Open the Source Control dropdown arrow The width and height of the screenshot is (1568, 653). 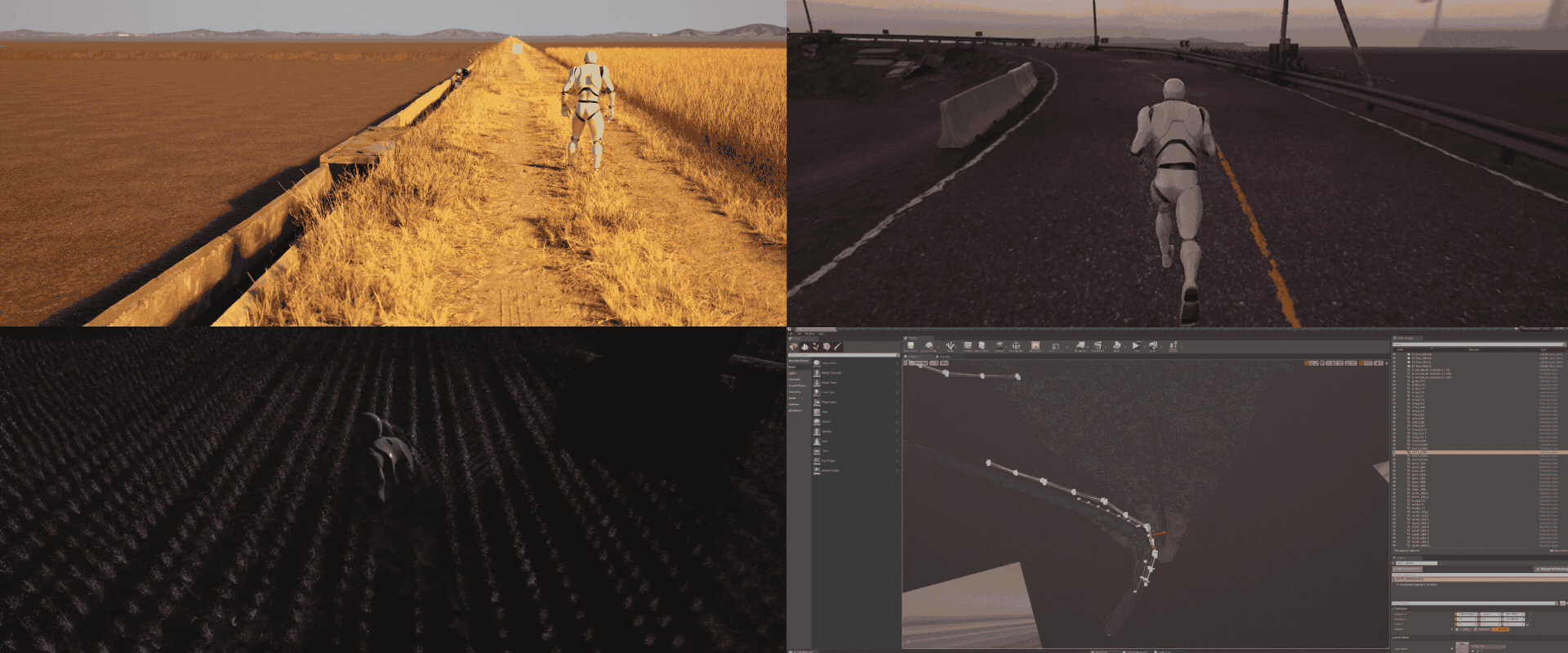tap(938, 347)
